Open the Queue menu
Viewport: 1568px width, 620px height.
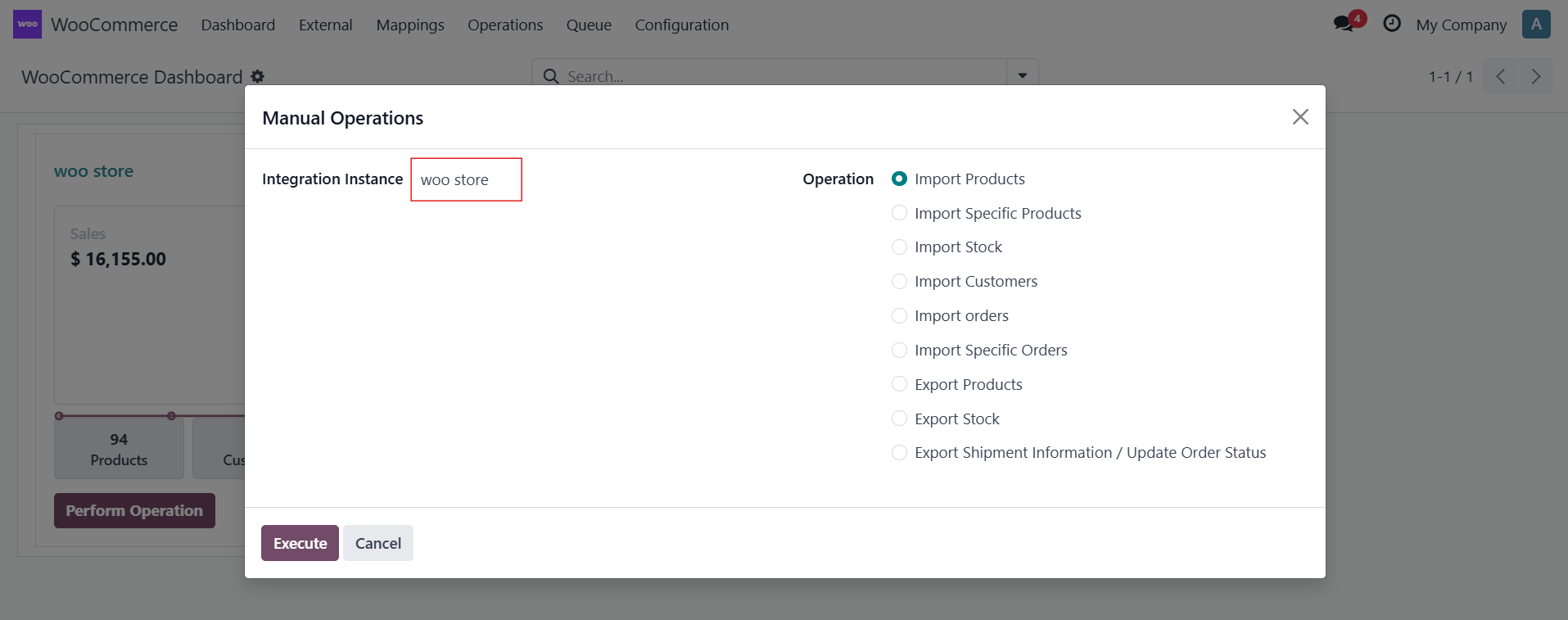pos(589,25)
